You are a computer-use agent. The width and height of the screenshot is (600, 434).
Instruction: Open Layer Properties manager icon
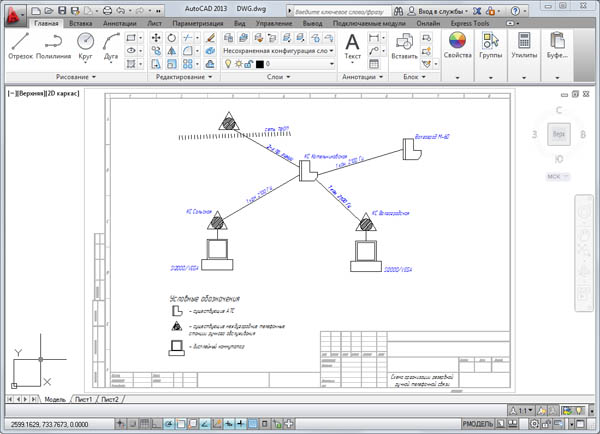[x=228, y=38]
